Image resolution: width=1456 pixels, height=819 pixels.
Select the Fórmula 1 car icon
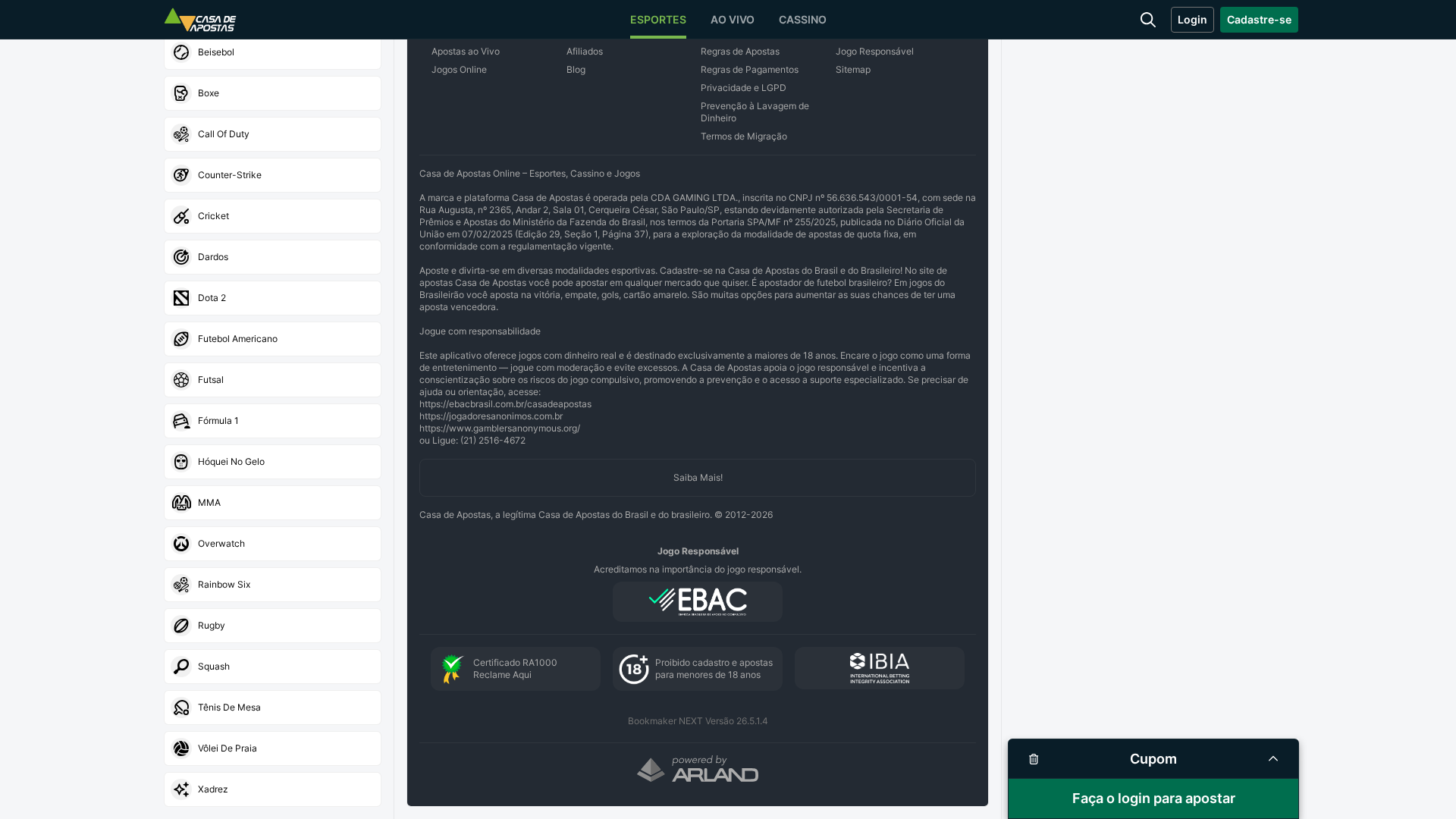[181, 421]
